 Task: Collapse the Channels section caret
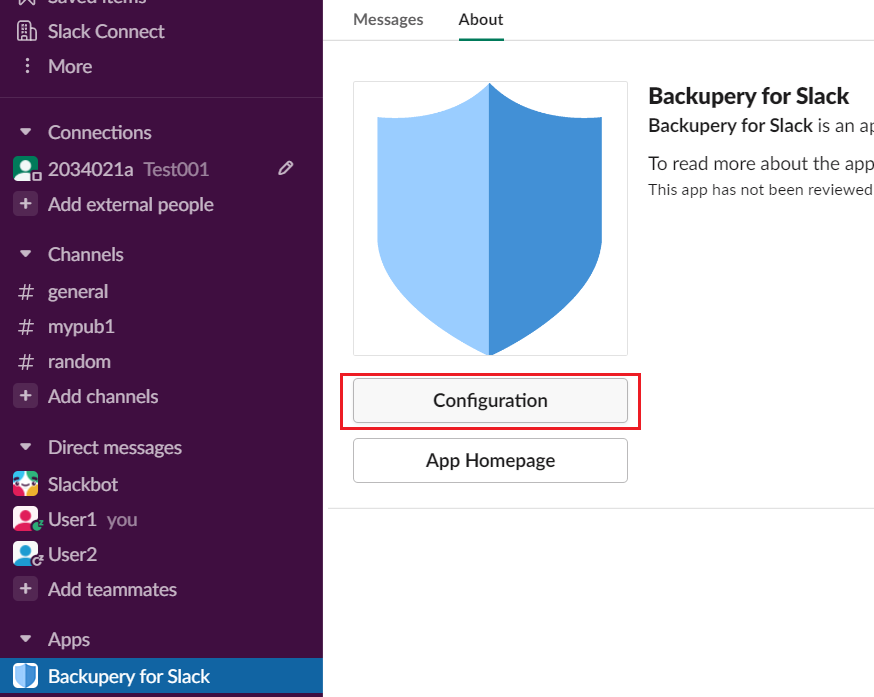click(x=26, y=254)
